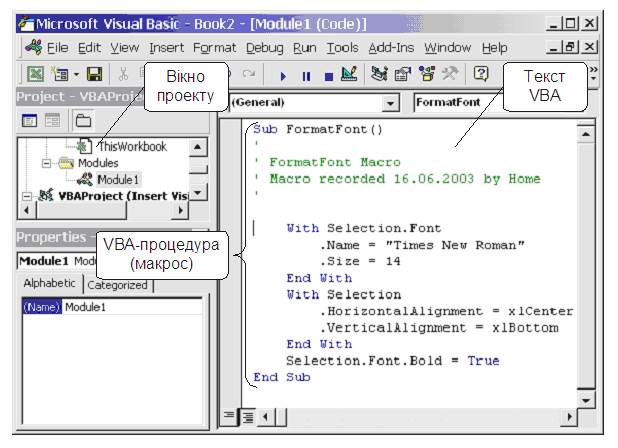Open the Run menu
618x448 pixels.
305,48
